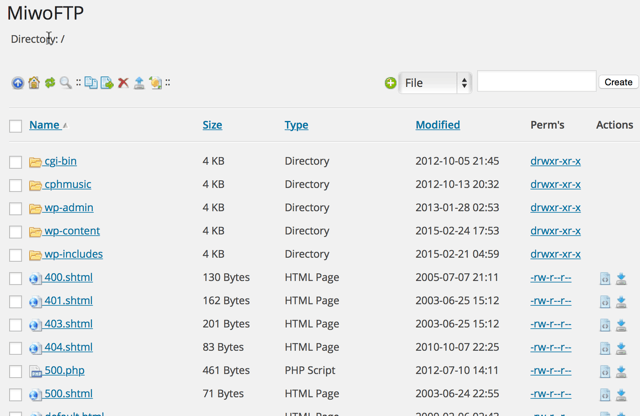The height and width of the screenshot is (416, 640).
Task: Edit 403.shtml via its action icon
Action: point(605,325)
